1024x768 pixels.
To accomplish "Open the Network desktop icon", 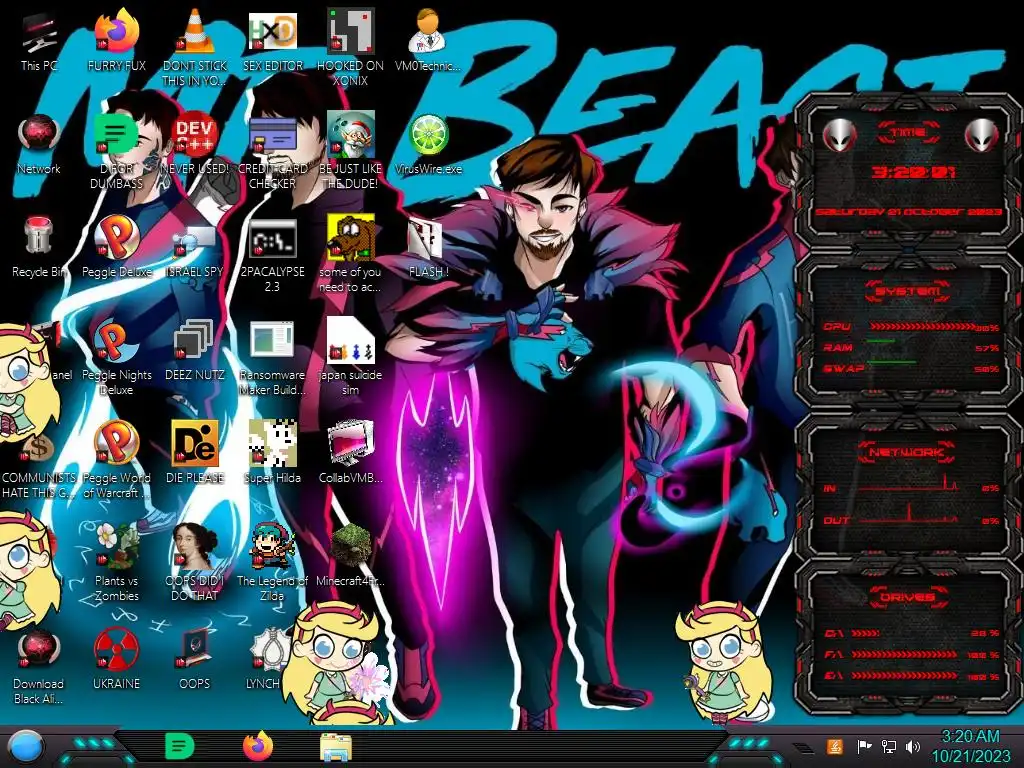I will point(39,146).
